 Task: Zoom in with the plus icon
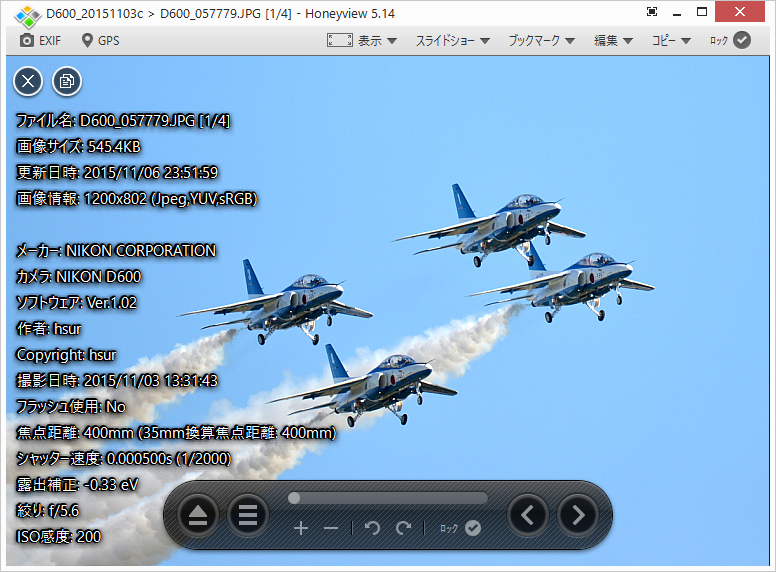pyautogui.click(x=301, y=528)
